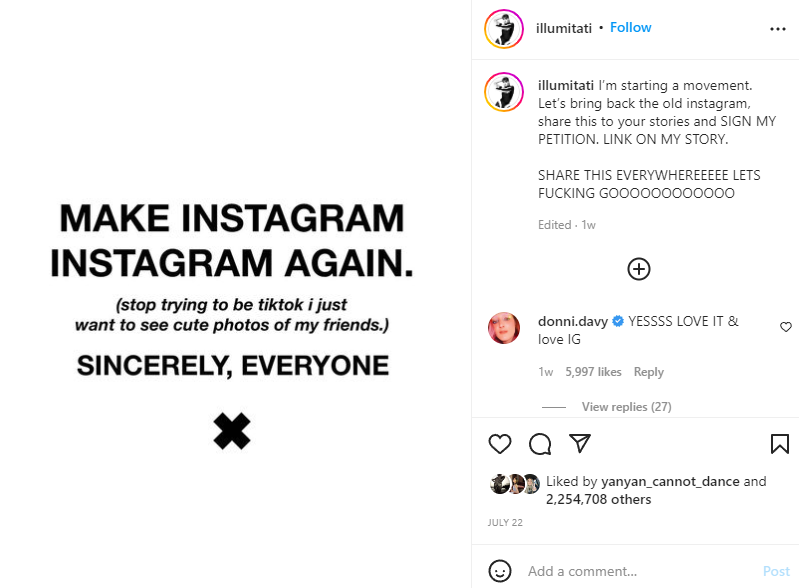Like donni.davy's comment heart
This screenshot has height=588, width=799.
(x=786, y=327)
